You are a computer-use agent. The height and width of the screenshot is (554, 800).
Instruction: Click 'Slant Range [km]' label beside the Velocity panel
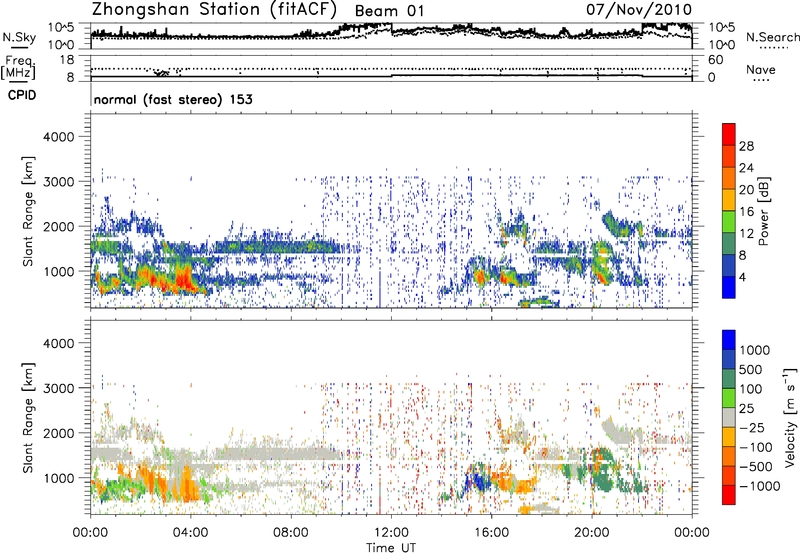28,417
